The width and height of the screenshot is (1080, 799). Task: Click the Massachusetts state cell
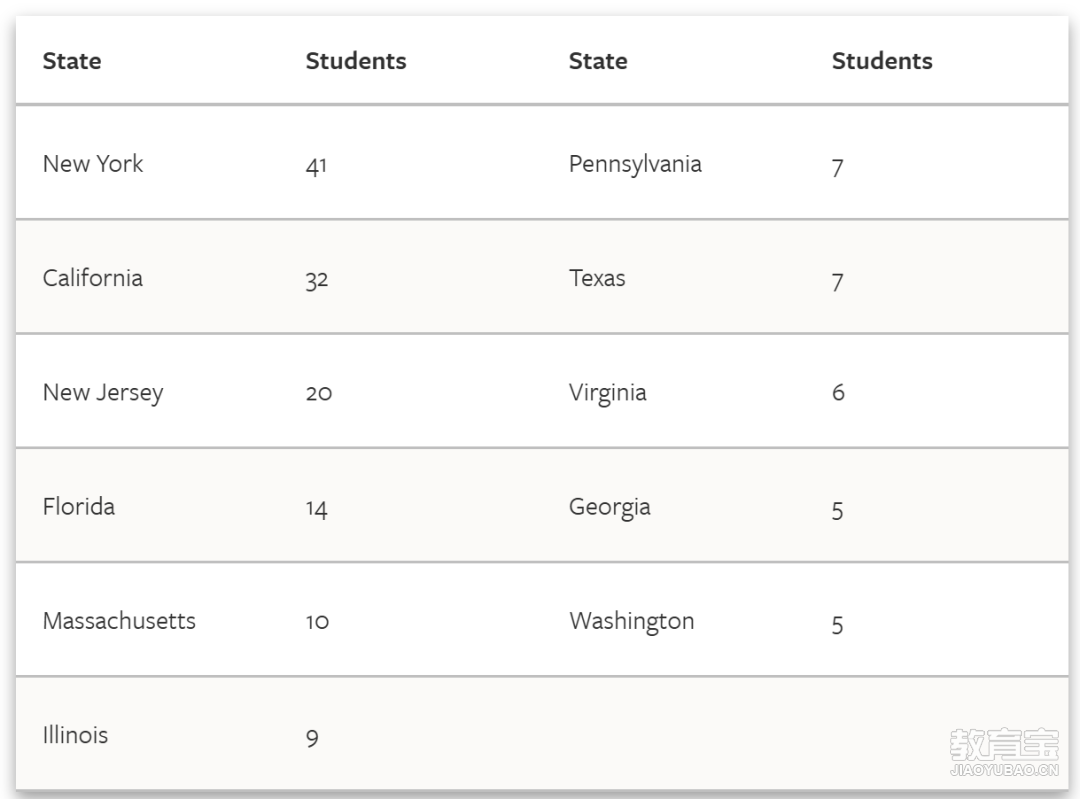(x=119, y=620)
